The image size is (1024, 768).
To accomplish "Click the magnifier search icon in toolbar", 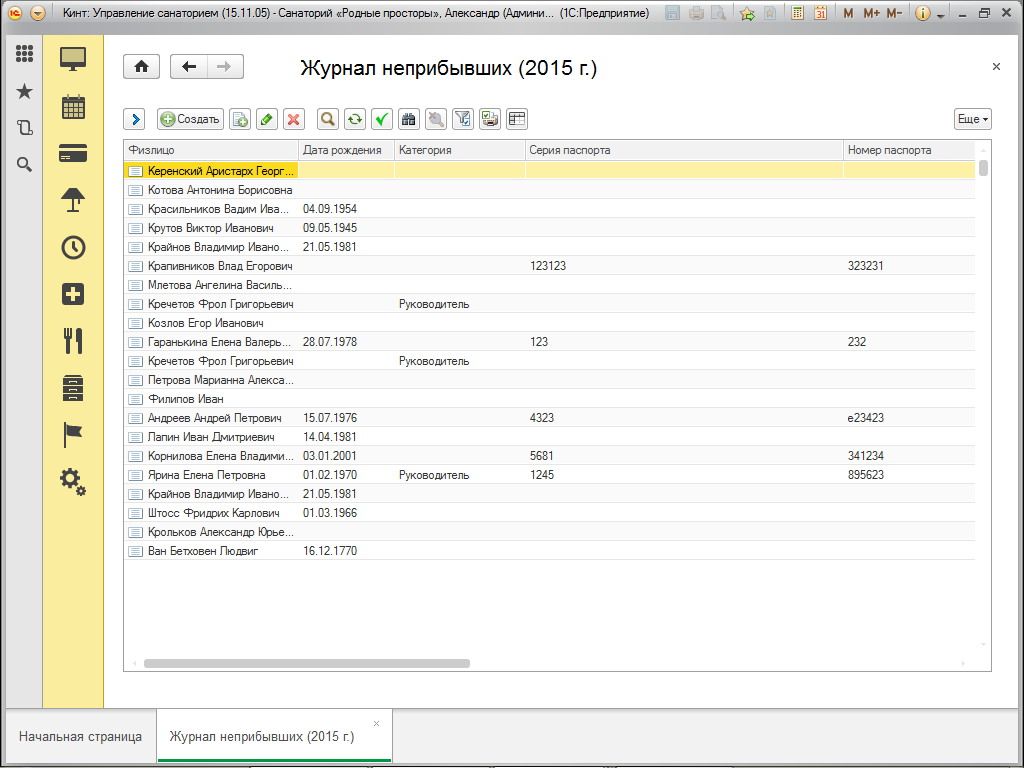I will (327, 119).
